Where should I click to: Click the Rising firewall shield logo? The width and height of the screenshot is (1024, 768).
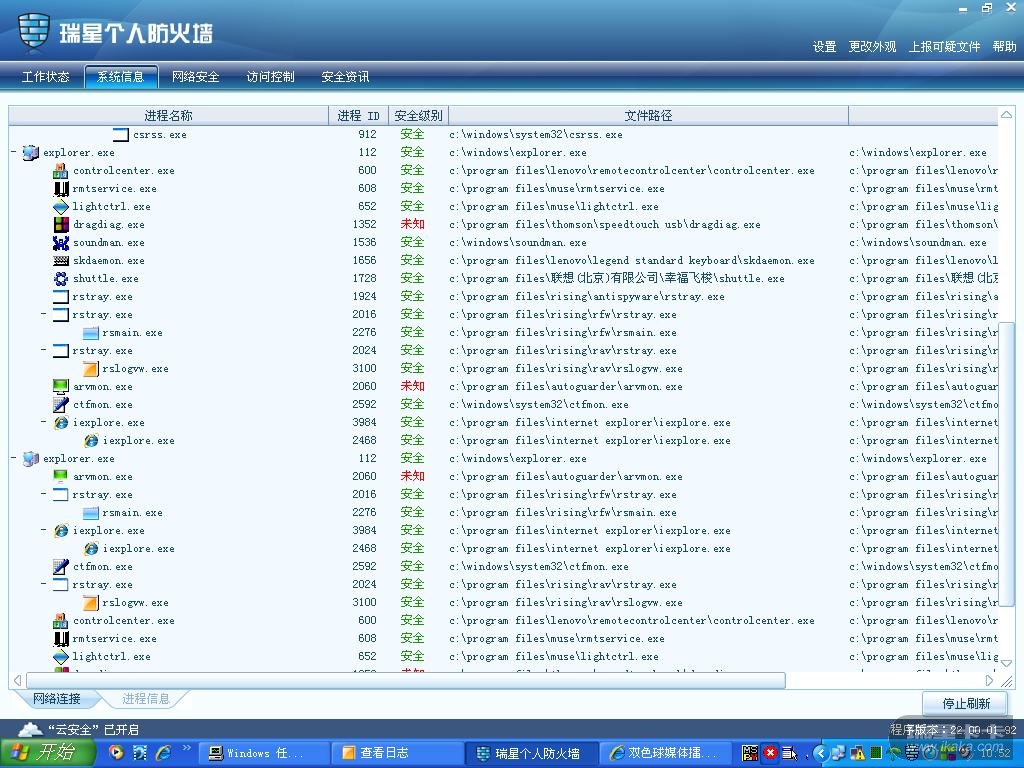(x=34, y=32)
